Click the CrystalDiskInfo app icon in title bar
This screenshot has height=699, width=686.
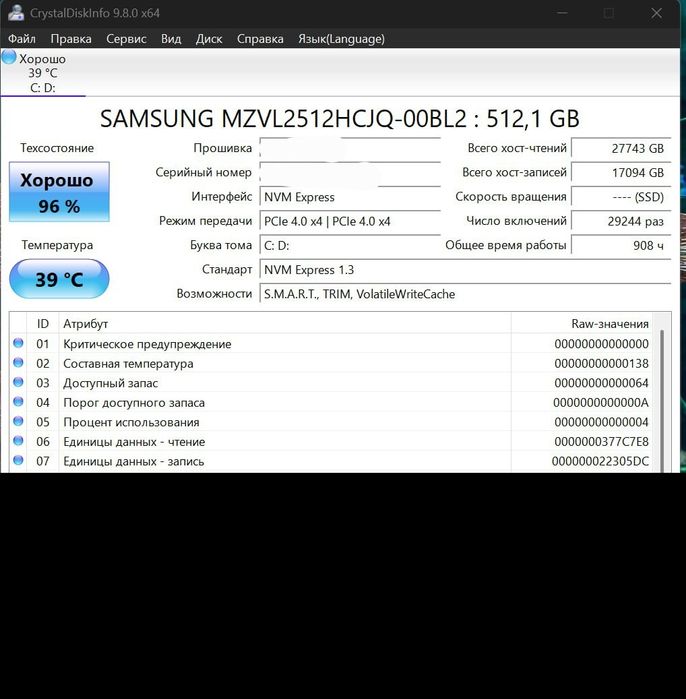[x=16, y=12]
